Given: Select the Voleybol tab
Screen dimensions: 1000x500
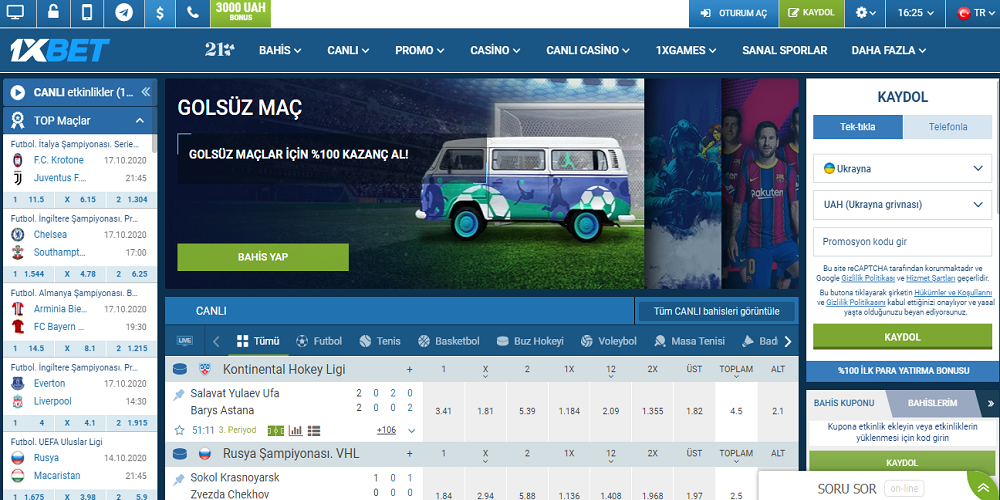Looking at the screenshot, I should (x=609, y=341).
